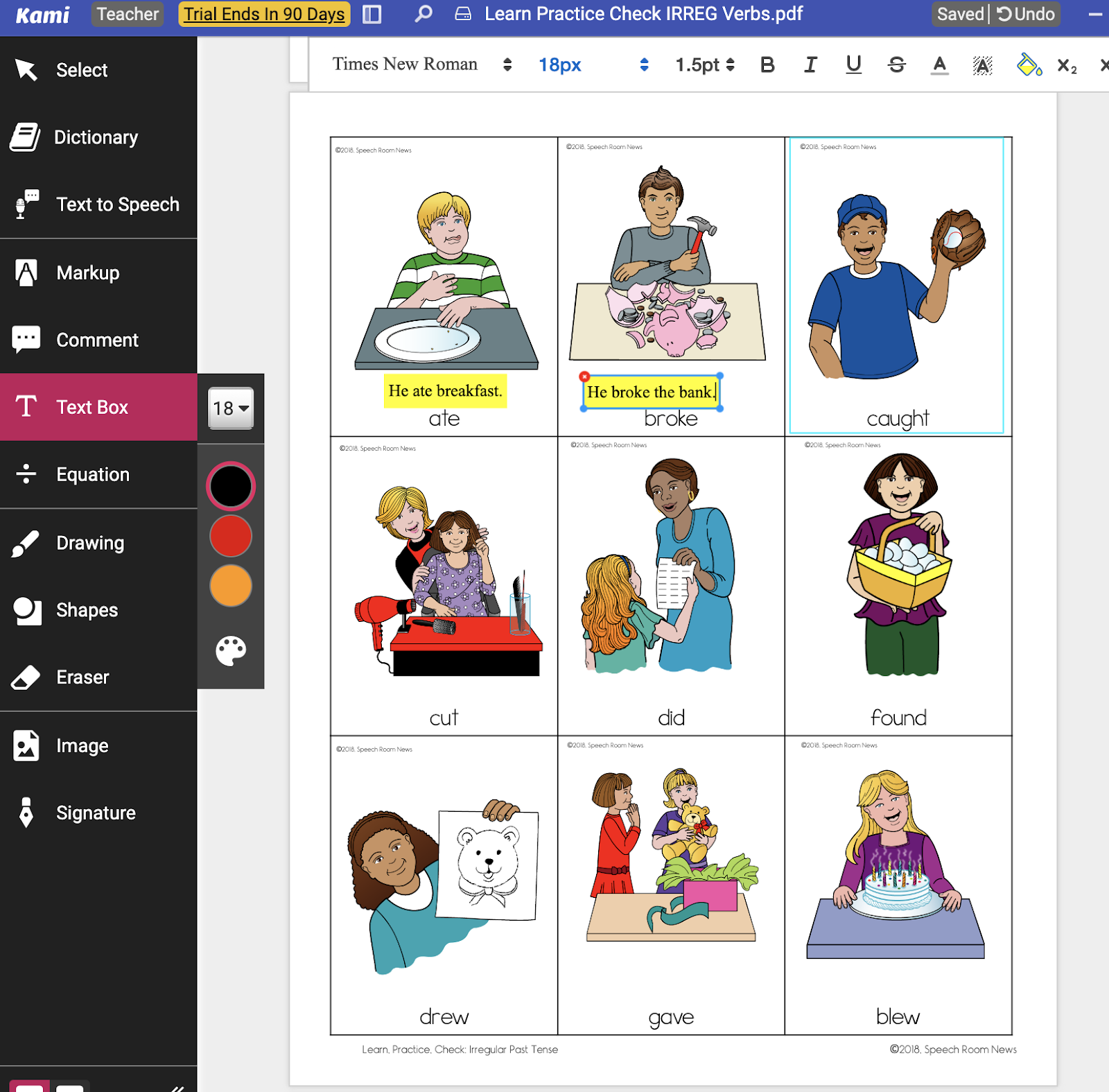Viewport: 1109px width, 1092px height.
Task: Toggle bold formatting
Action: point(767,65)
